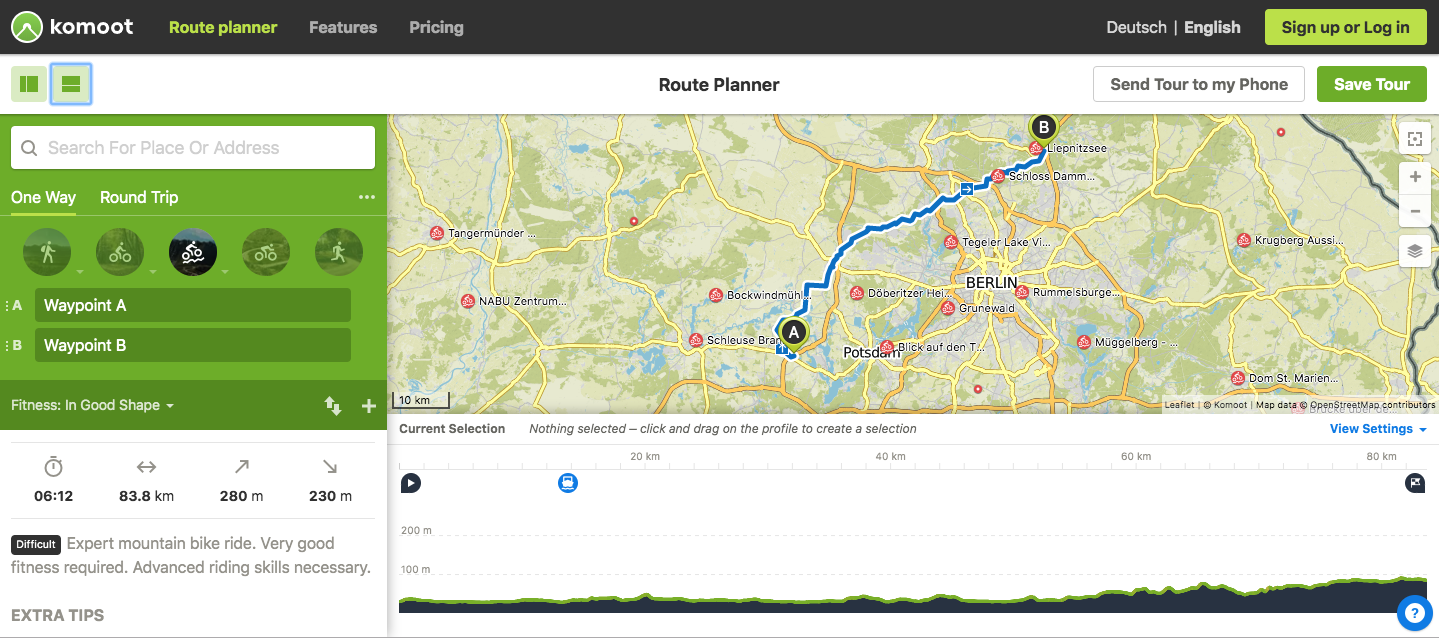Click the Waypoint A field
Screen dimensions: 1439x639
pyautogui.click(x=193, y=305)
